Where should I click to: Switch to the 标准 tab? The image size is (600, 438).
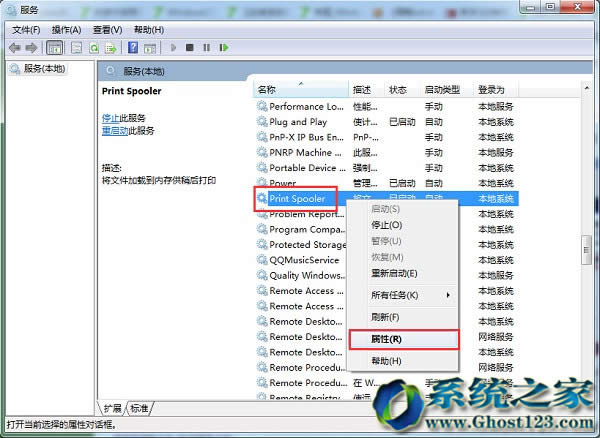click(x=139, y=408)
